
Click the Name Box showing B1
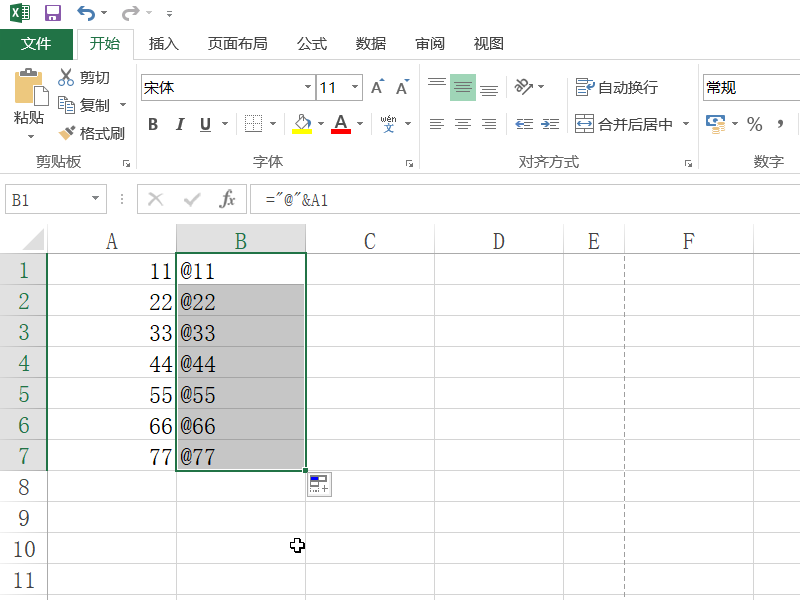click(48, 199)
